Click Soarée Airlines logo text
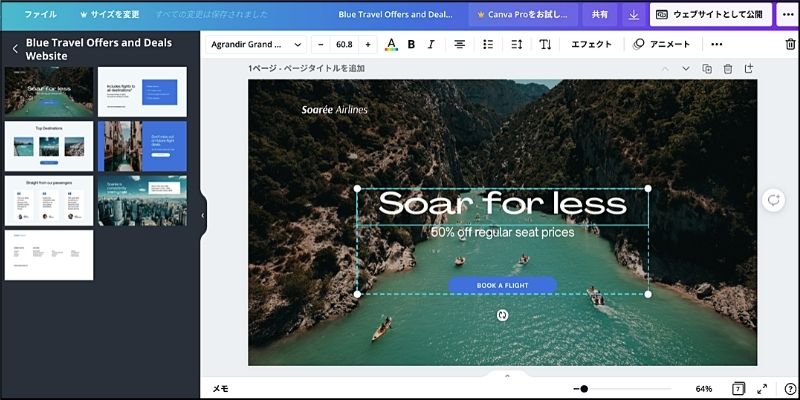The height and width of the screenshot is (400, 800). [334, 109]
